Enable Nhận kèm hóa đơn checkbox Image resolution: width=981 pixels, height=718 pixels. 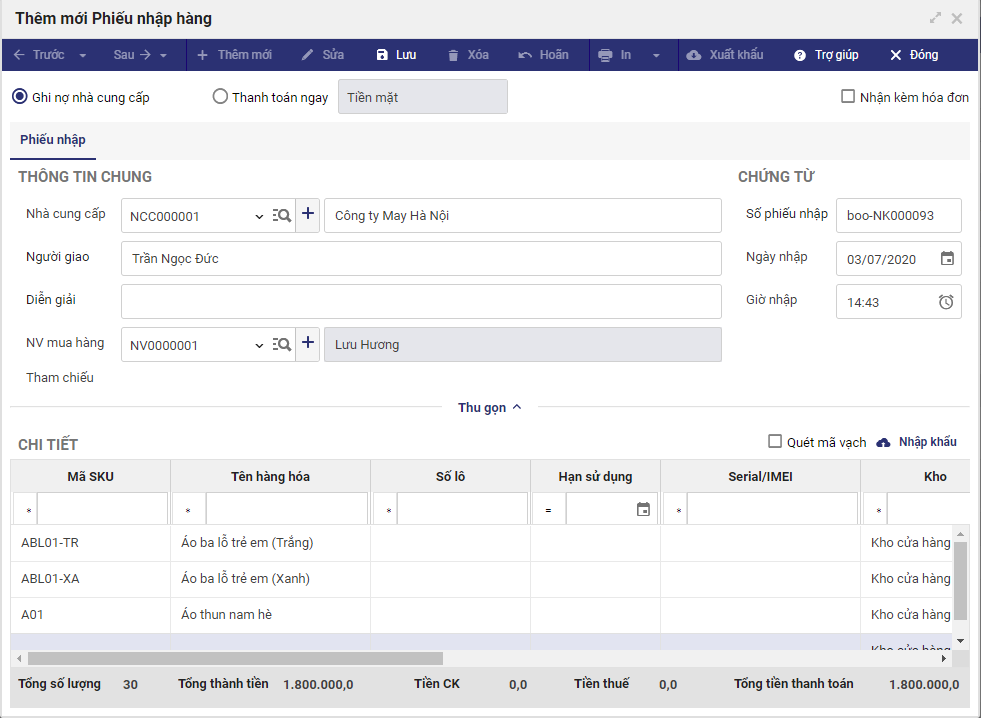[848, 97]
